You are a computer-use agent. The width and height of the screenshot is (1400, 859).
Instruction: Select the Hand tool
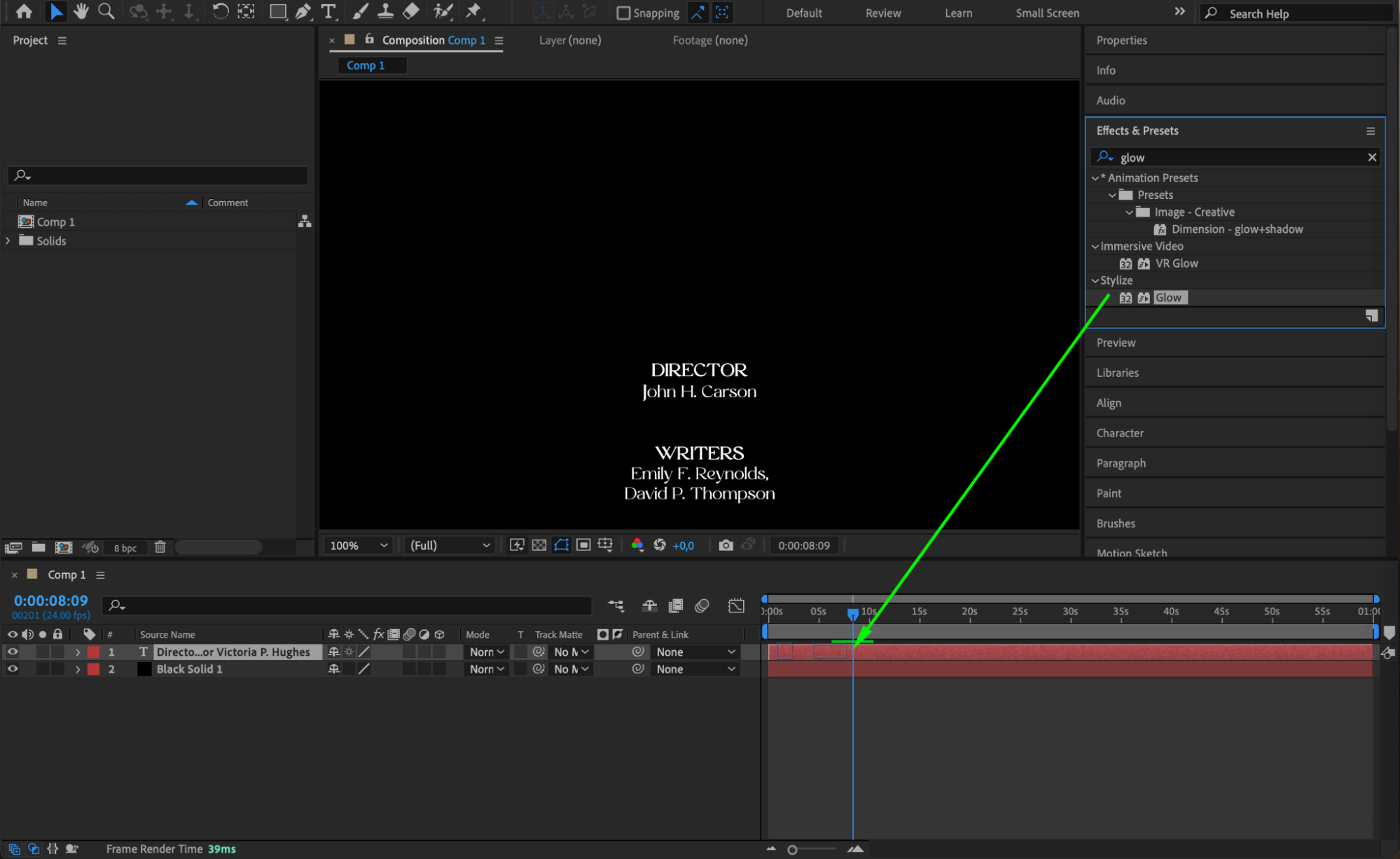(81, 11)
